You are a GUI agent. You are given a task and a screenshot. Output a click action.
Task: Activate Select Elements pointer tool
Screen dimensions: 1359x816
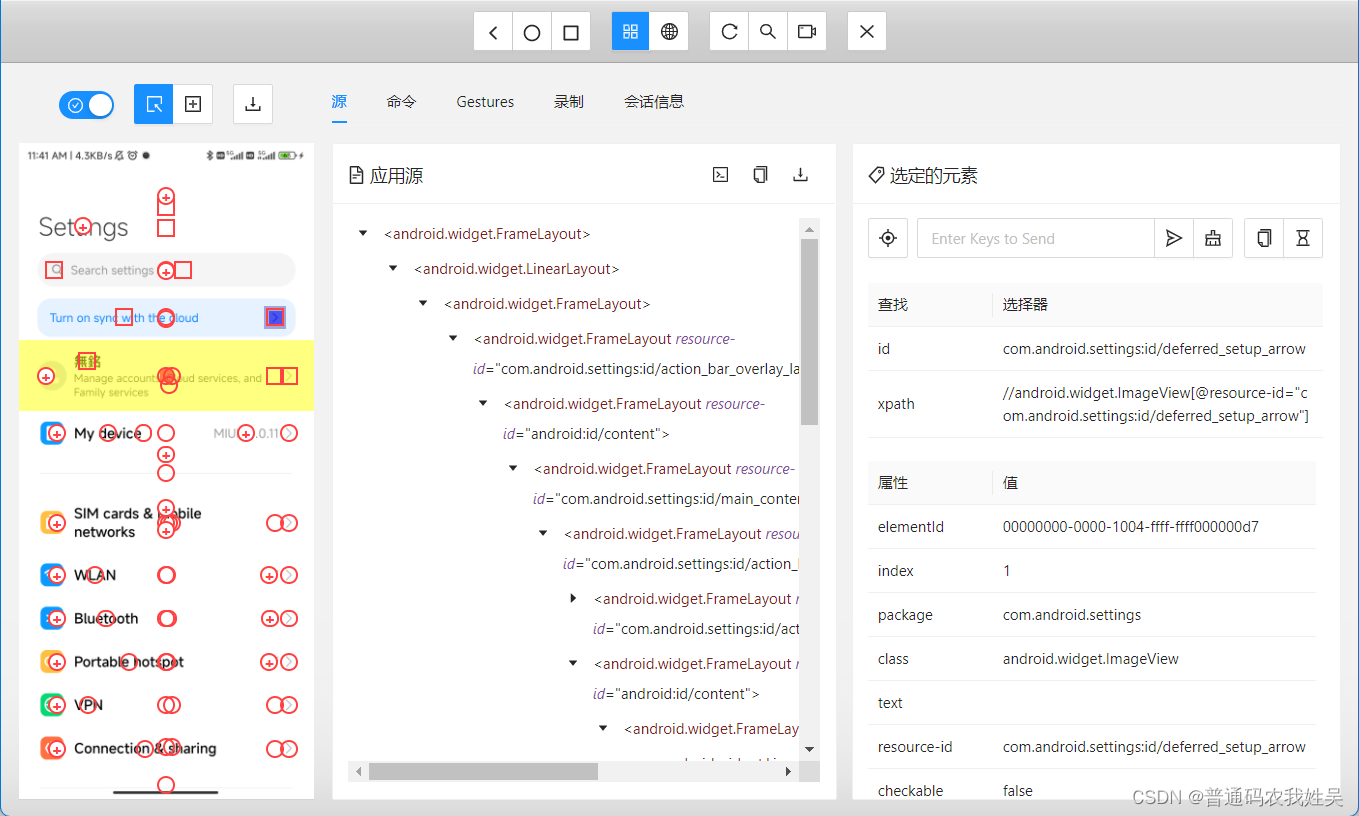(x=154, y=104)
